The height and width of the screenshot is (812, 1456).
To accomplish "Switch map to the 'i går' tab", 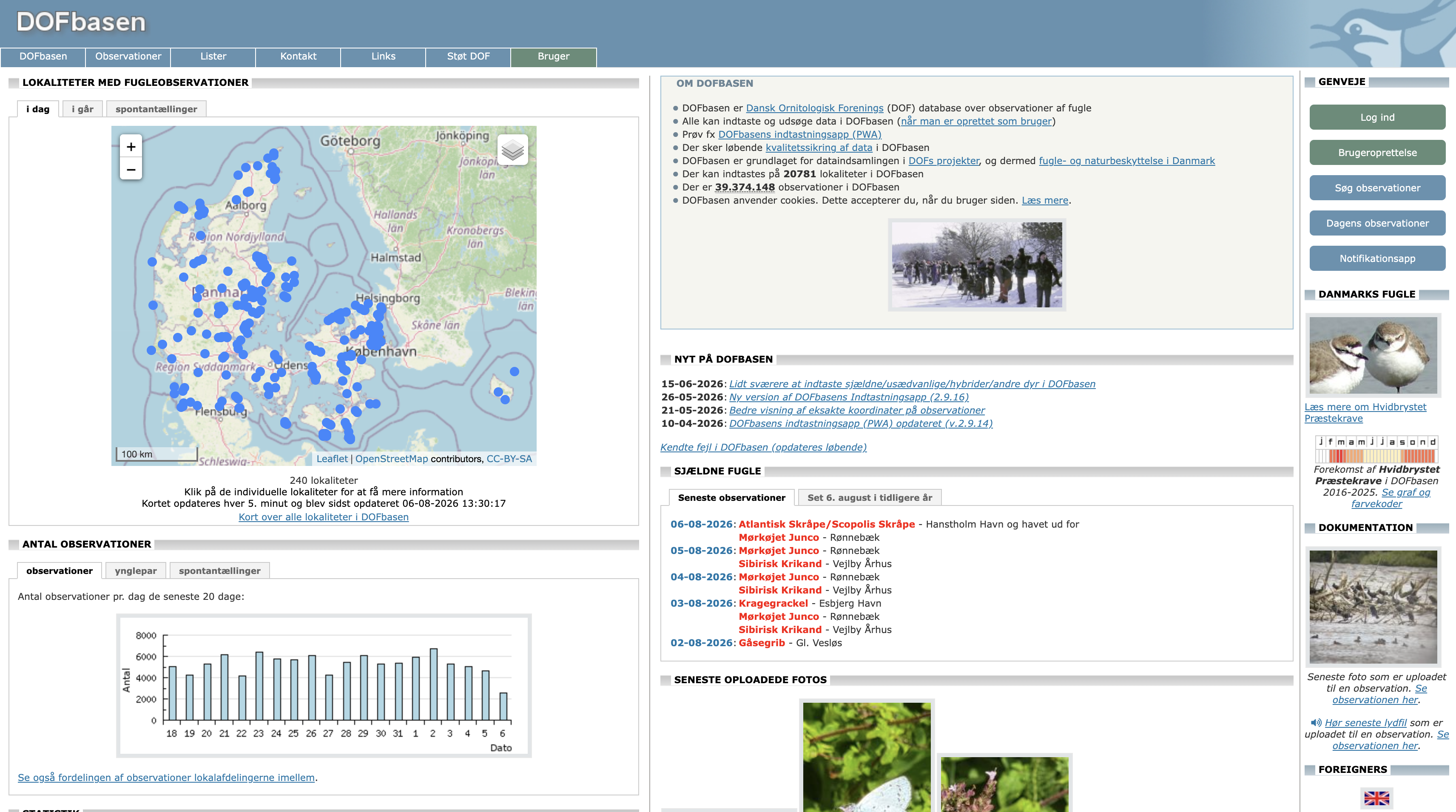I will point(82,109).
